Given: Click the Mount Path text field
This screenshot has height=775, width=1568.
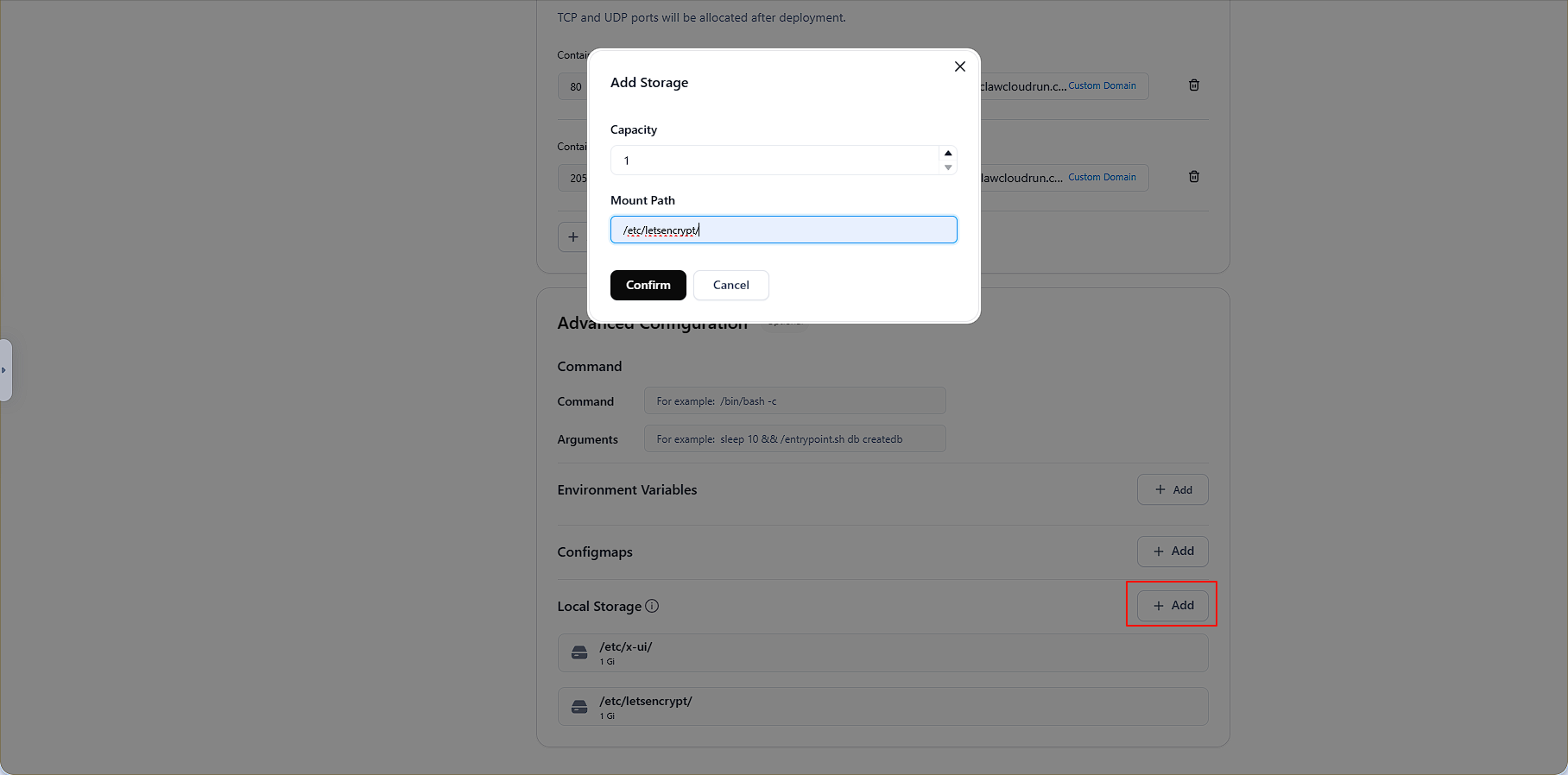Looking at the screenshot, I should (783, 230).
